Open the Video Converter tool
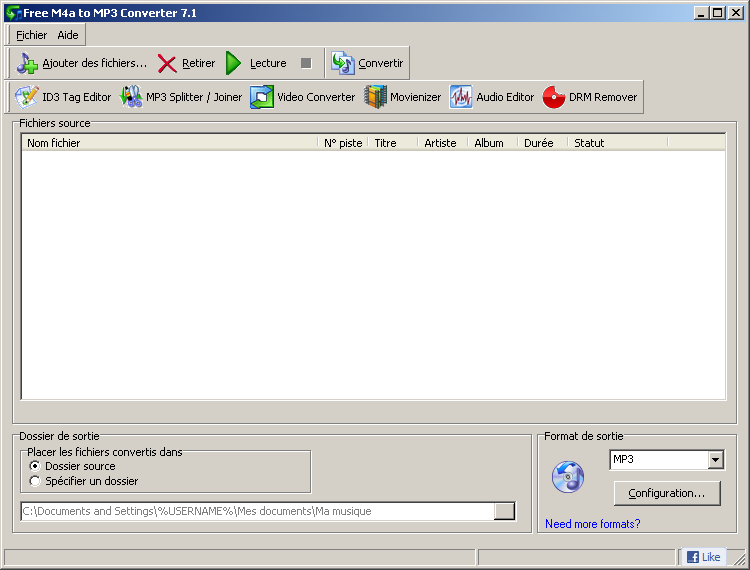This screenshot has height=570, width=750. [302, 97]
